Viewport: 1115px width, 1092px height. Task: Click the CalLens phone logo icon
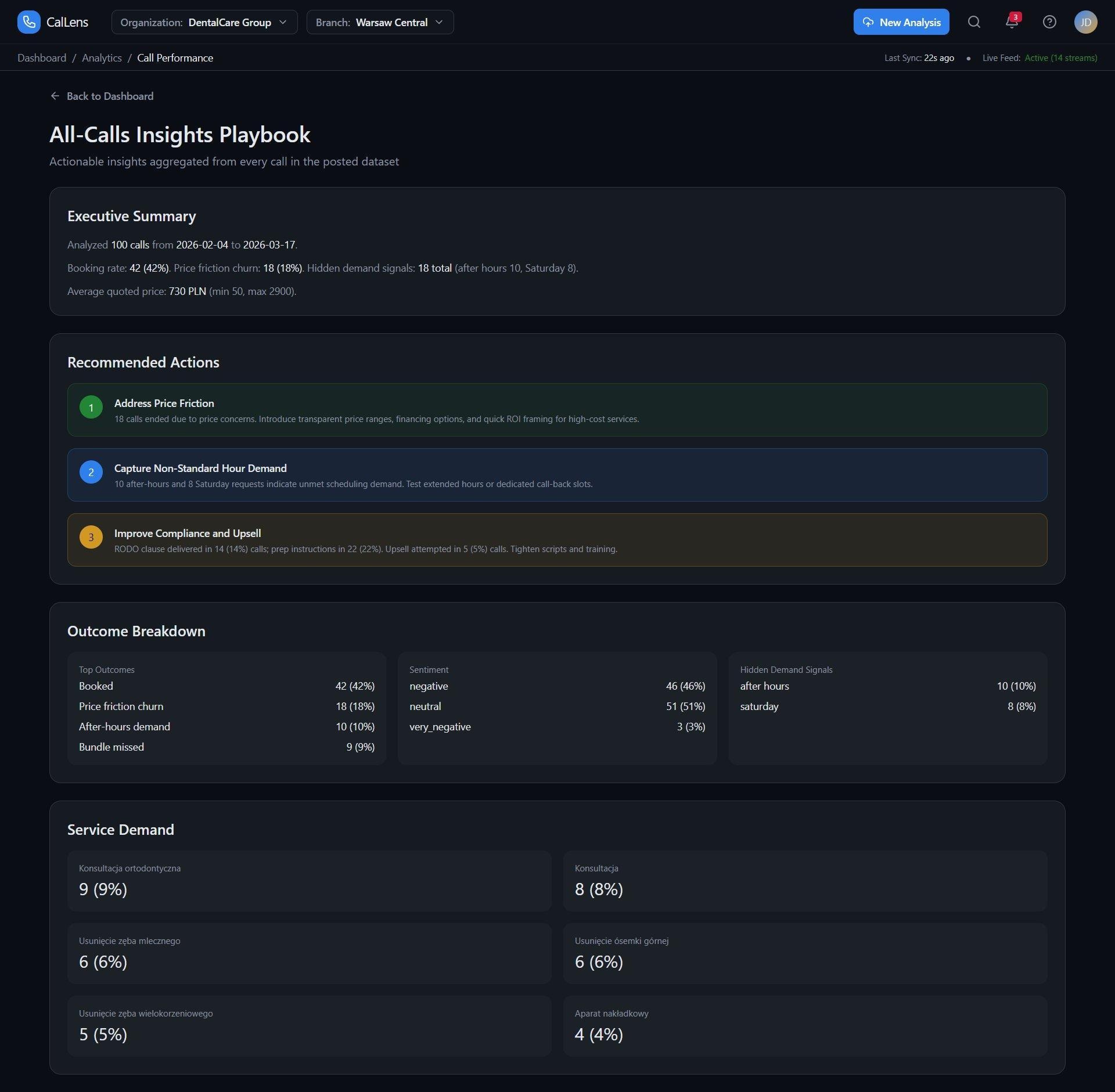click(29, 22)
